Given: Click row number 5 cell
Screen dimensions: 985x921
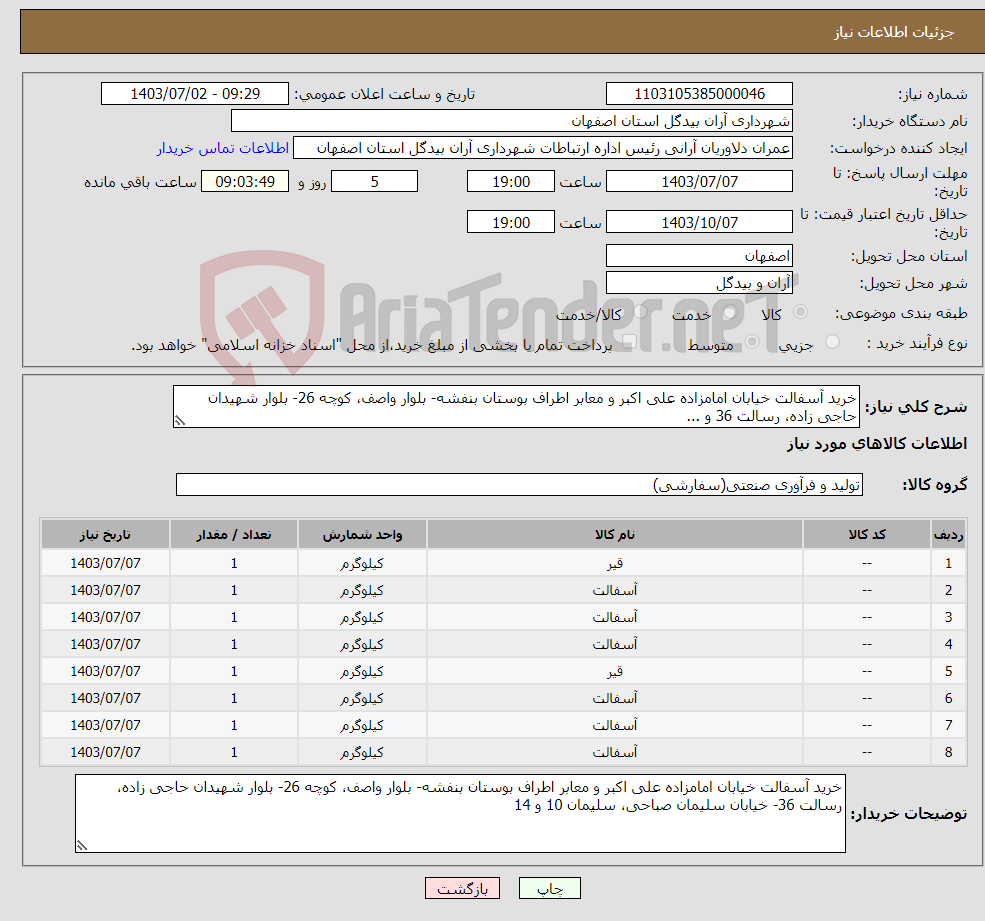Looking at the screenshot, I should tap(948, 671).
